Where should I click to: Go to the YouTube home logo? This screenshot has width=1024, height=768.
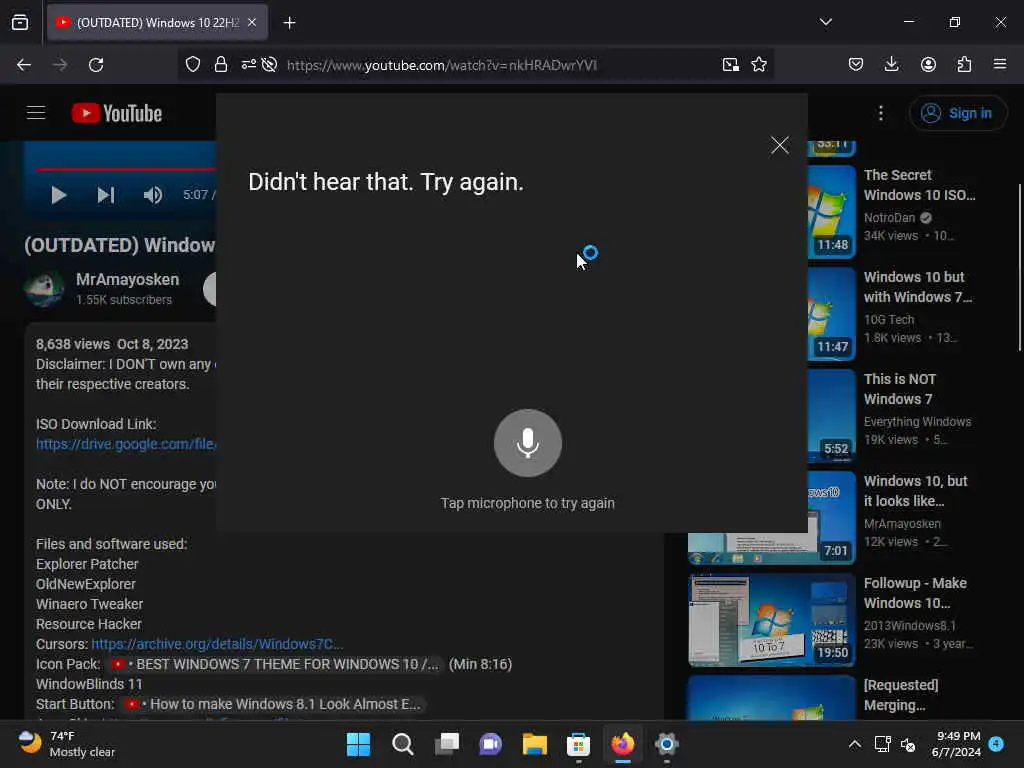pos(117,113)
